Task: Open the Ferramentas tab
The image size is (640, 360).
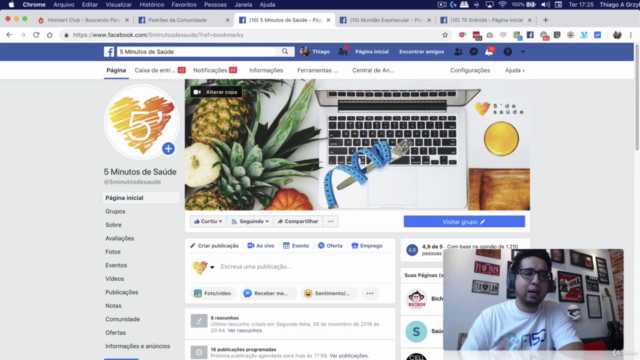Action: click(318, 70)
